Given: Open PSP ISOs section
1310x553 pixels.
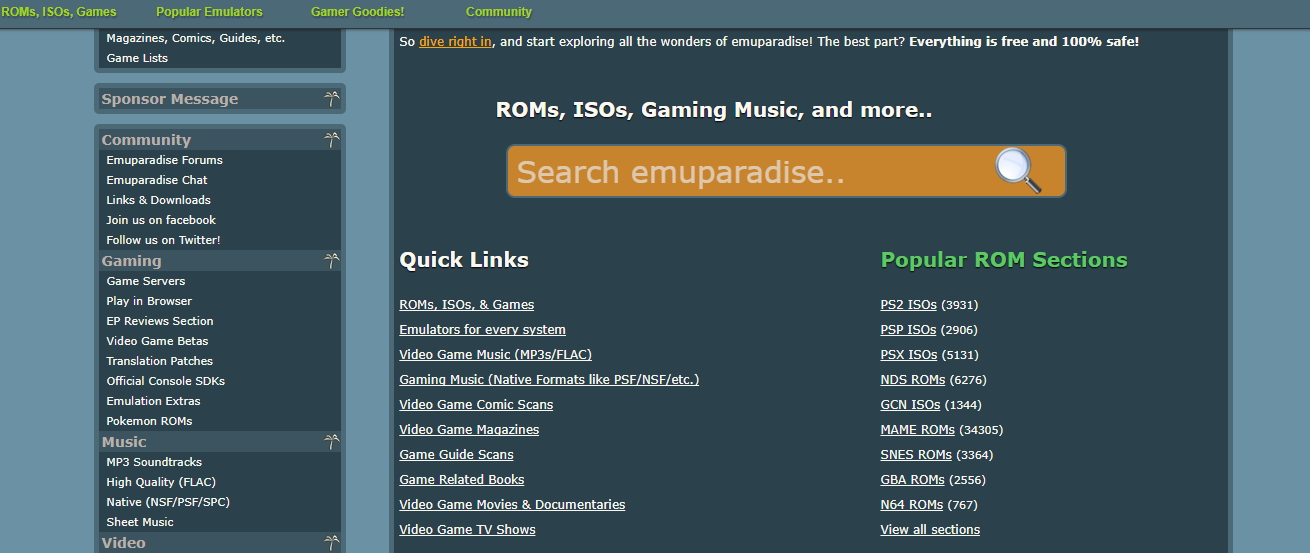Looking at the screenshot, I should click(x=908, y=330).
